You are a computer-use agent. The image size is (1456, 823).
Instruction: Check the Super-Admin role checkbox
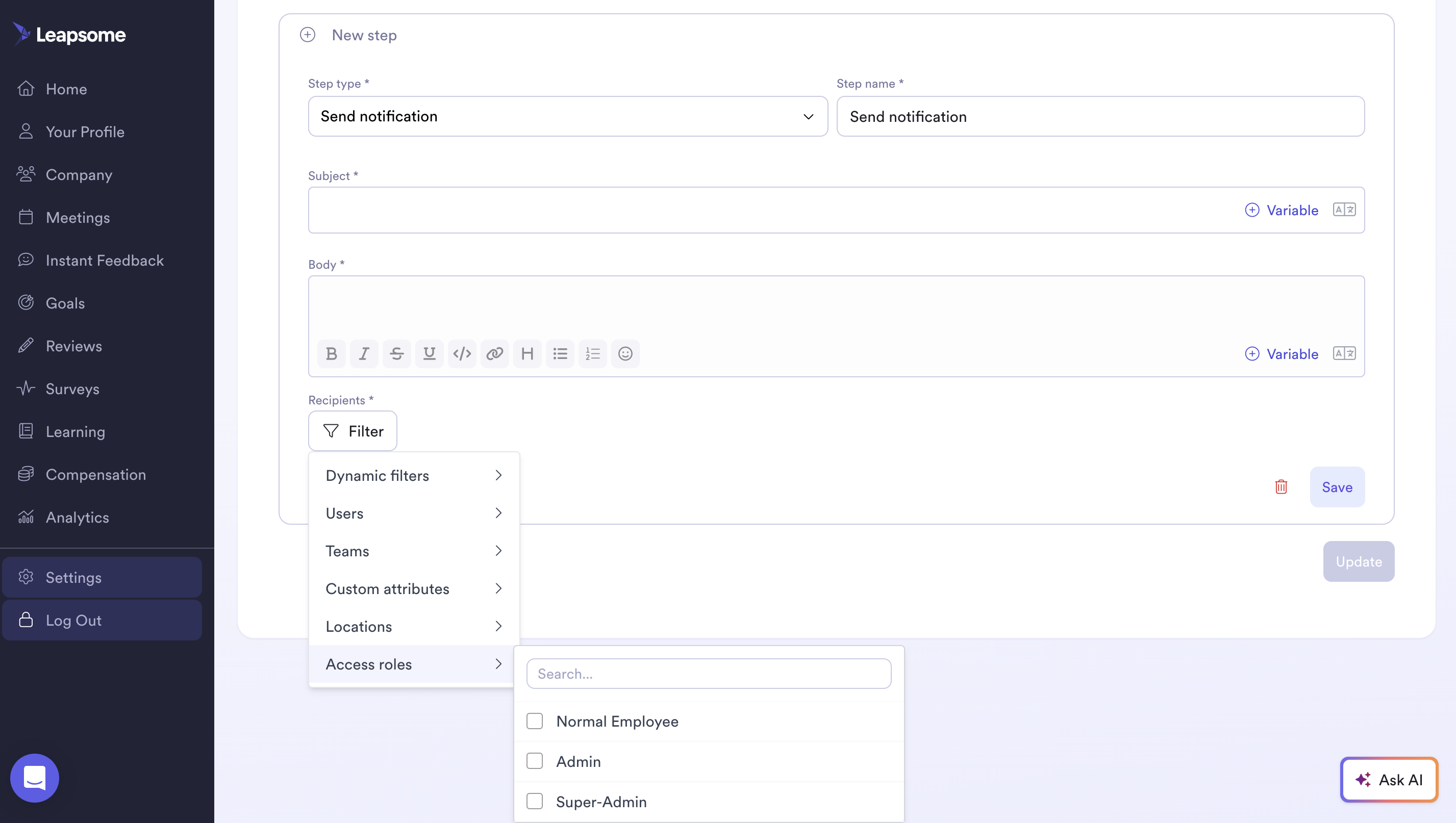pos(534,801)
